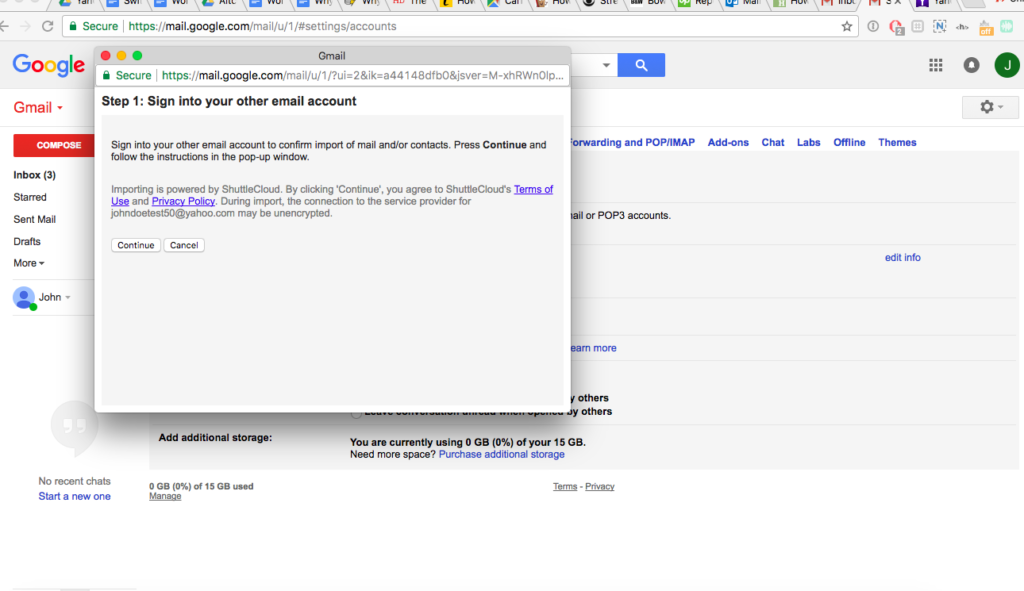Click the Hangouts quote bubble icon

coord(74,429)
